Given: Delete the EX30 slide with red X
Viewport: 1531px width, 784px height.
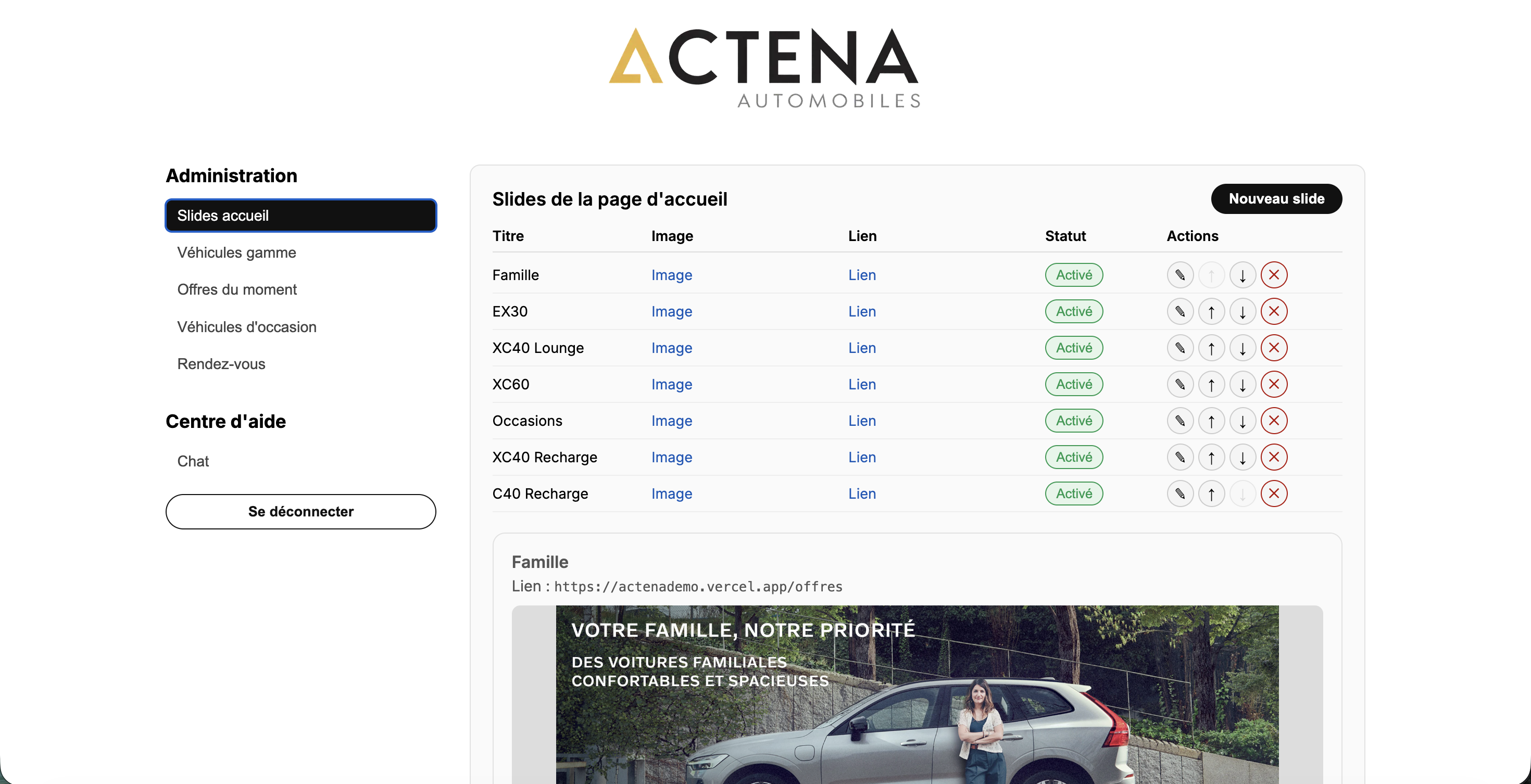Looking at the screenshot, I should pyautogui.click(x=1274, y=311).
